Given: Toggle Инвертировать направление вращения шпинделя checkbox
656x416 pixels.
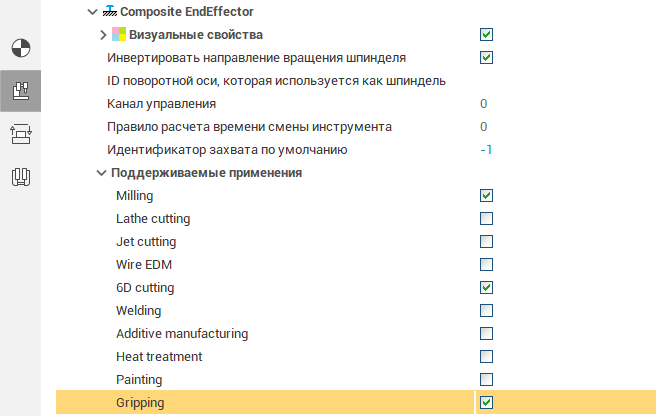Looking at the screenshot, I should [486, 57].
